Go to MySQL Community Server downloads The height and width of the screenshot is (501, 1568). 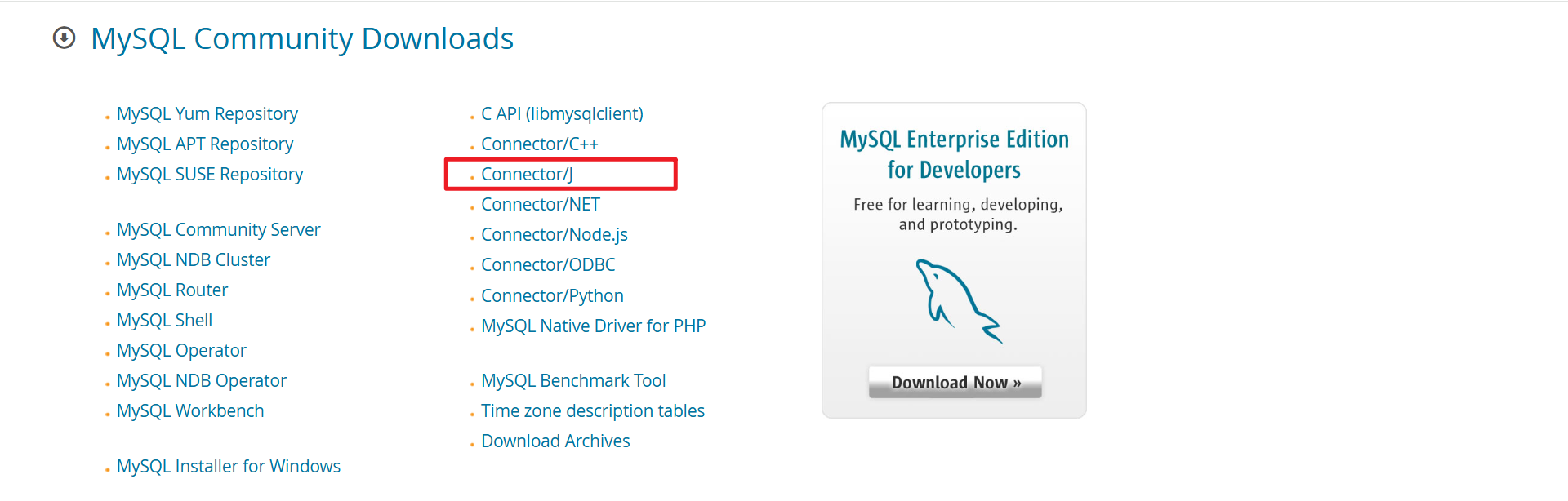pyautogui.click(x=219, y=230)
